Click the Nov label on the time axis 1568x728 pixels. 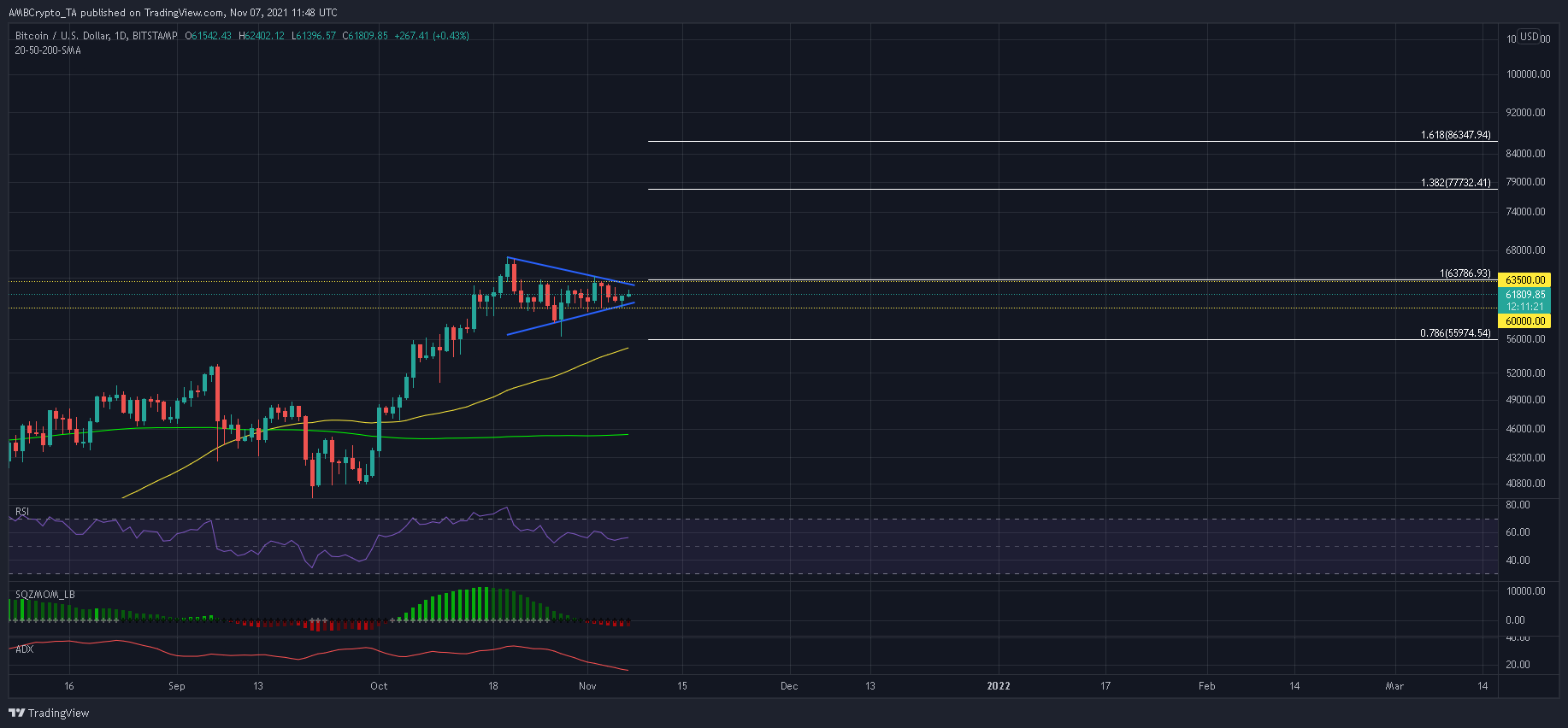pos(587,686)
